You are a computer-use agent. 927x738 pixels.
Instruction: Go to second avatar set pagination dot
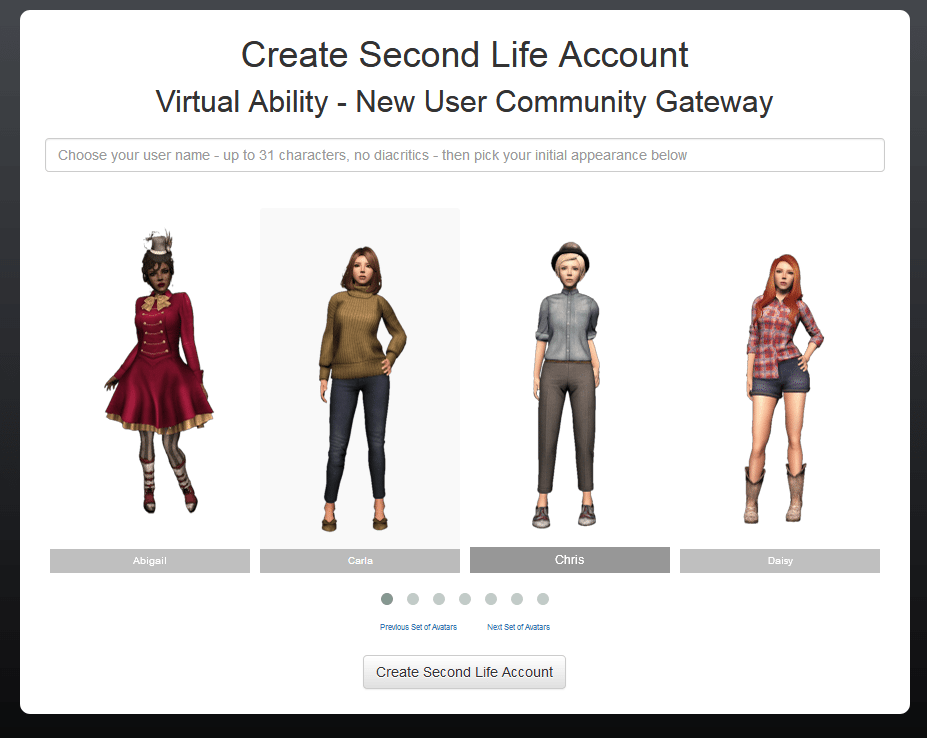coord(413,599)
